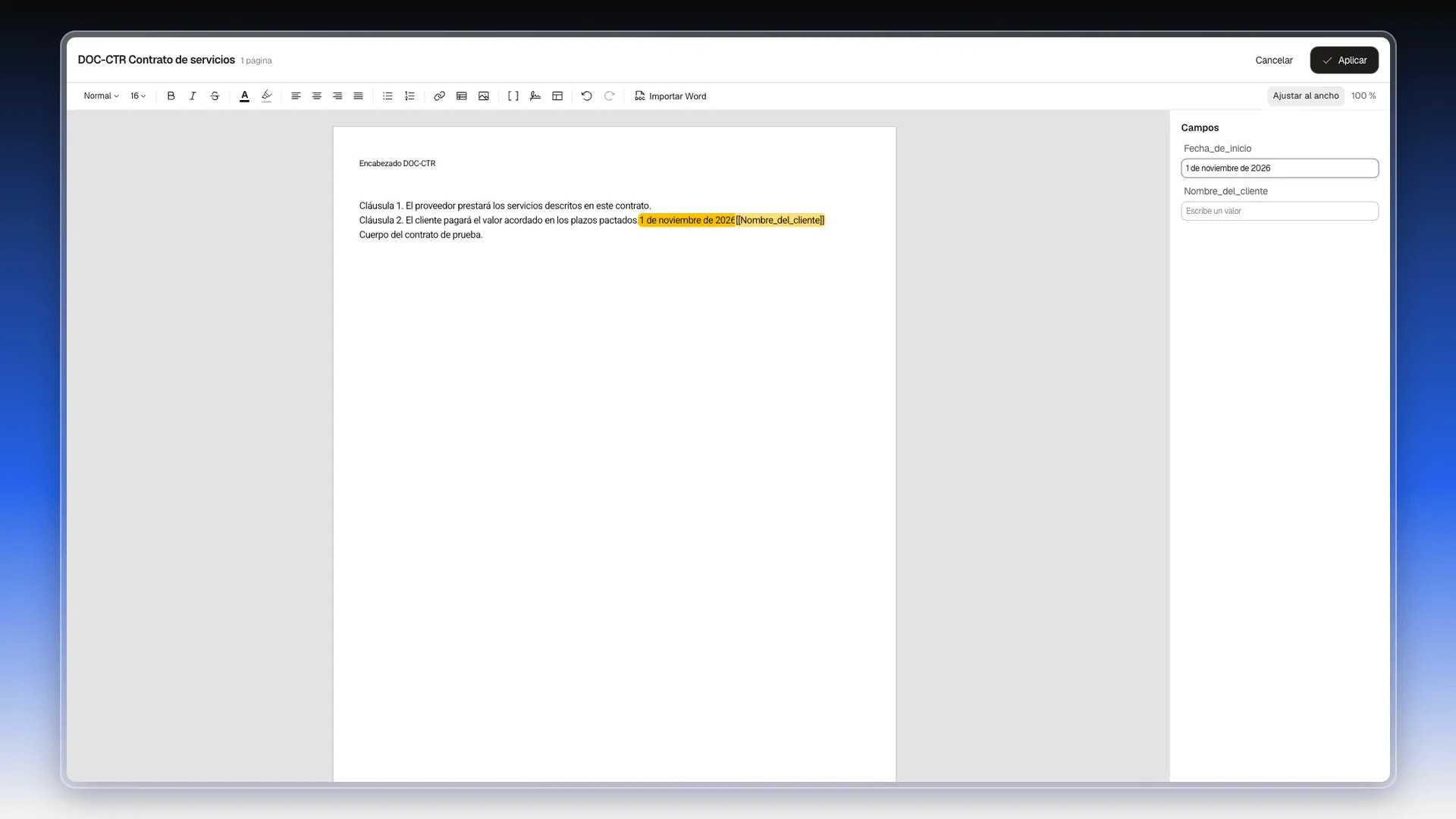
Task: Toggle bold formatting
Action: click(171, 96)
